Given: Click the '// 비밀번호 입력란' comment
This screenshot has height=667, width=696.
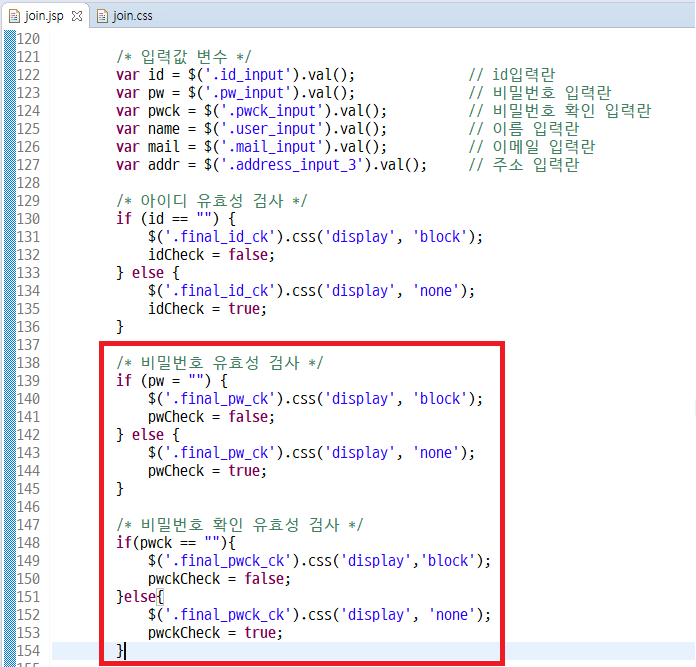Looking at the screenshot, I should tap(540, 93).
